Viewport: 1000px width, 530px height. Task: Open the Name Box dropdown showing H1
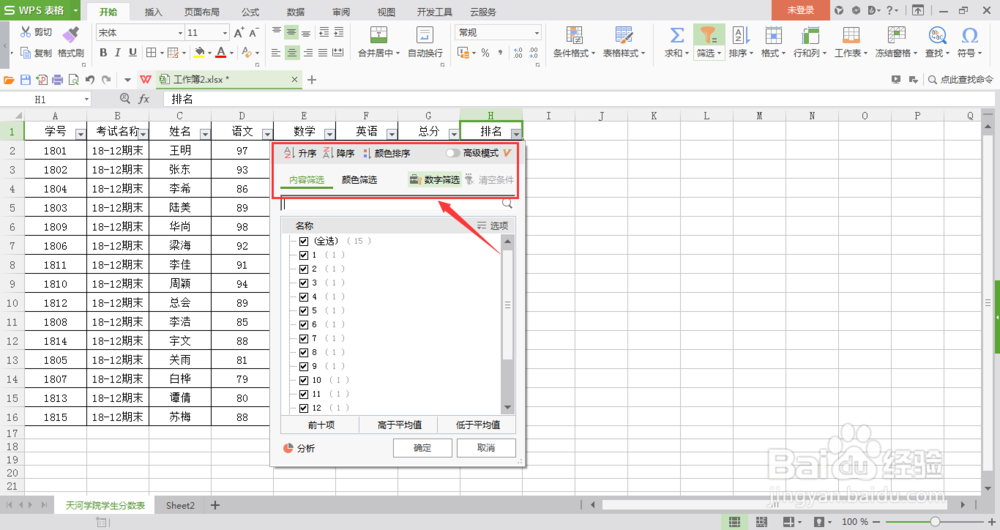coord(86,99)
